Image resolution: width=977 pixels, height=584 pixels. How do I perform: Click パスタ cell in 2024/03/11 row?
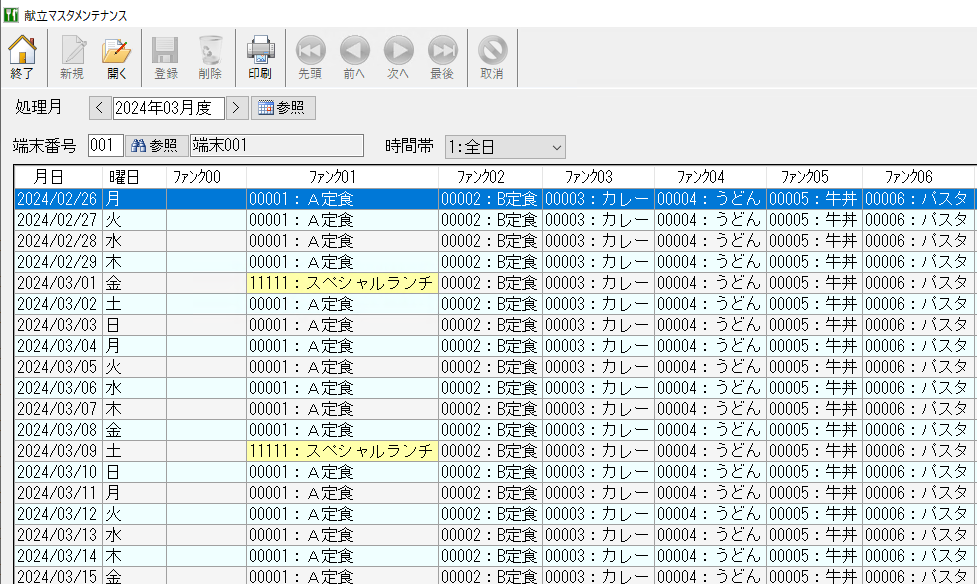pyautogui.click(x=918, y=492)
